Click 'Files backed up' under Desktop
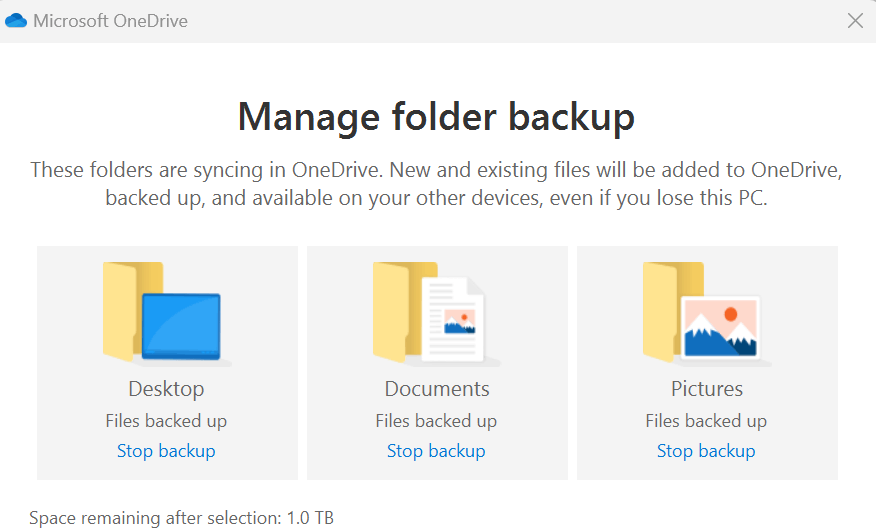 166,421
